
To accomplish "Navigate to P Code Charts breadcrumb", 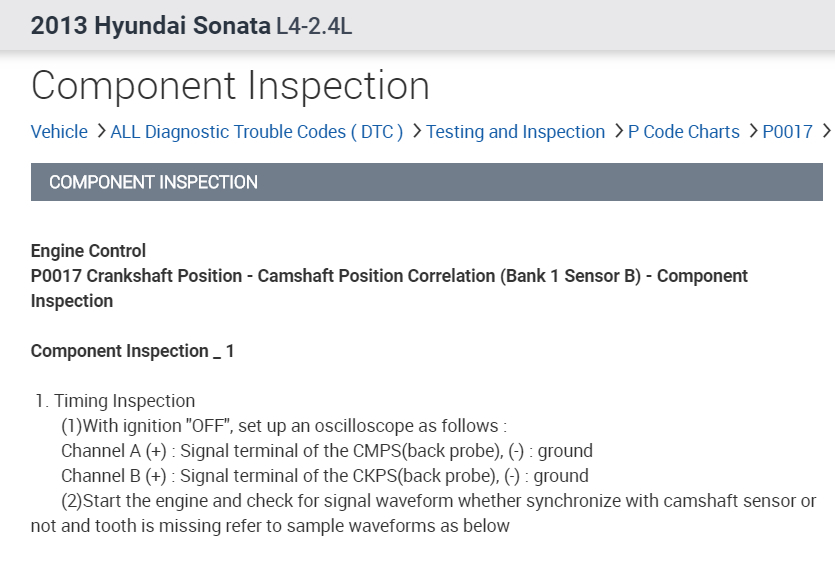I will [683, 132].
